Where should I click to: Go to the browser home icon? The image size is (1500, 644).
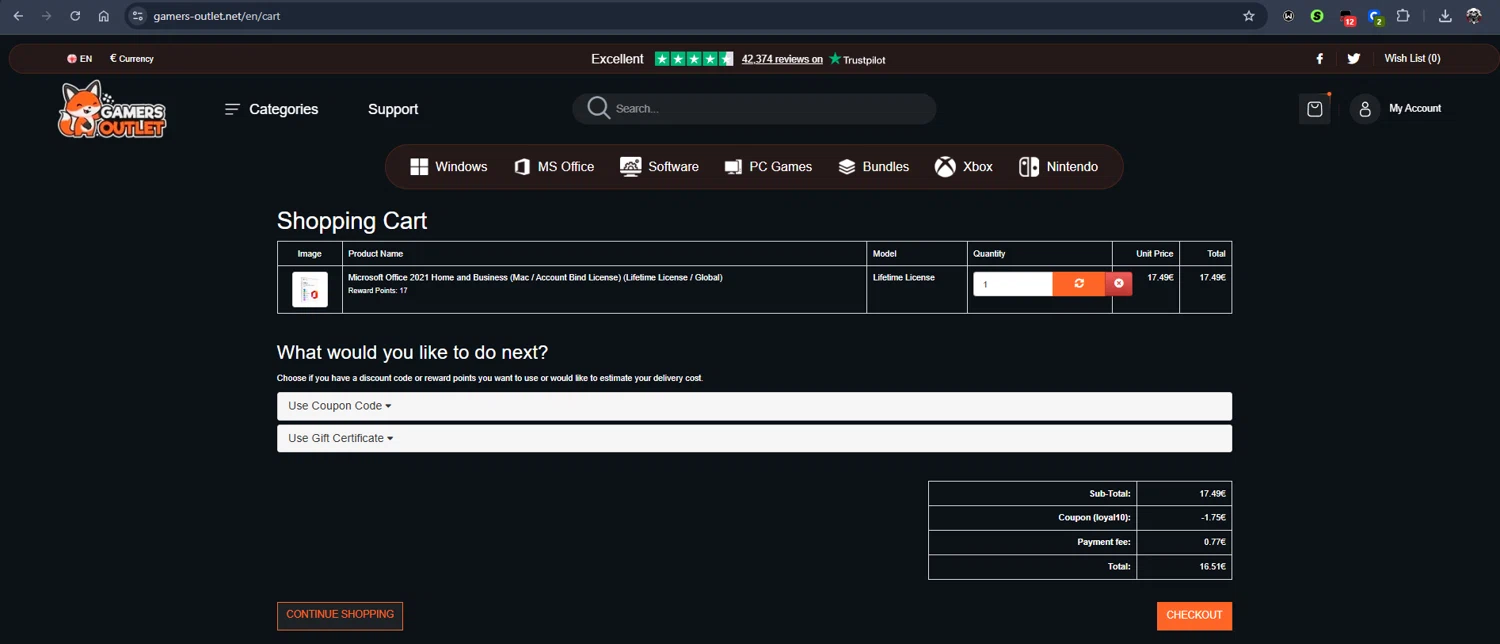pos(104,16)
